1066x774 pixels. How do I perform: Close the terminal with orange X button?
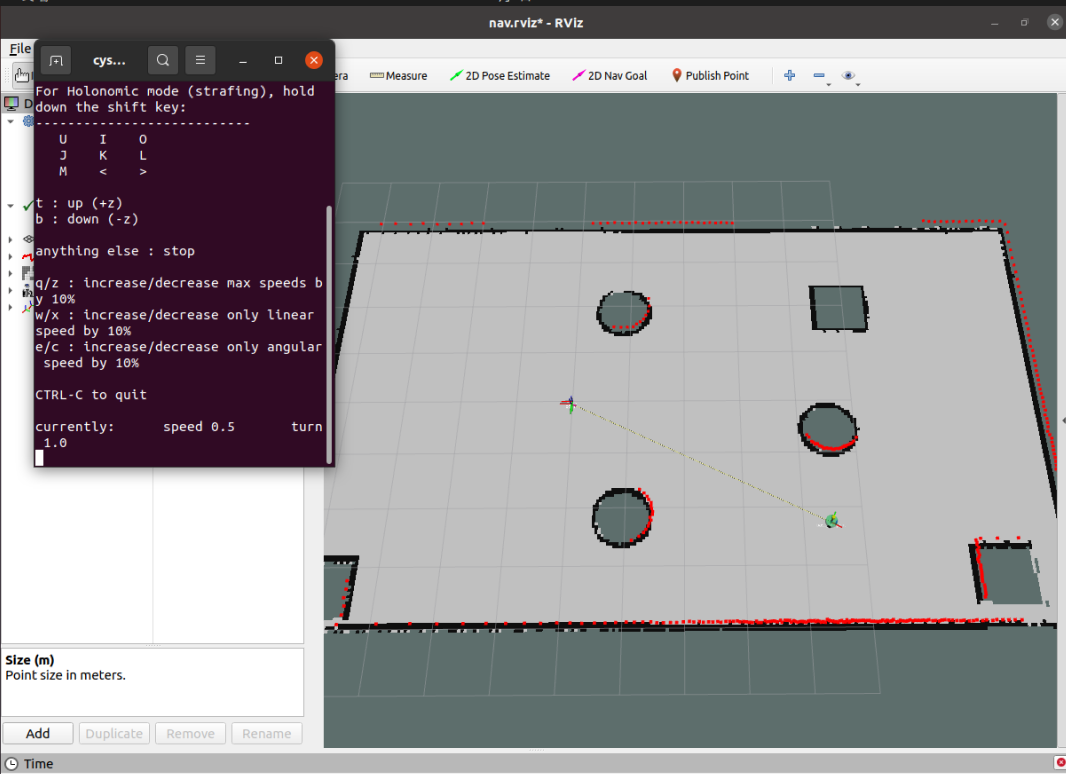[x=313, y=61]
